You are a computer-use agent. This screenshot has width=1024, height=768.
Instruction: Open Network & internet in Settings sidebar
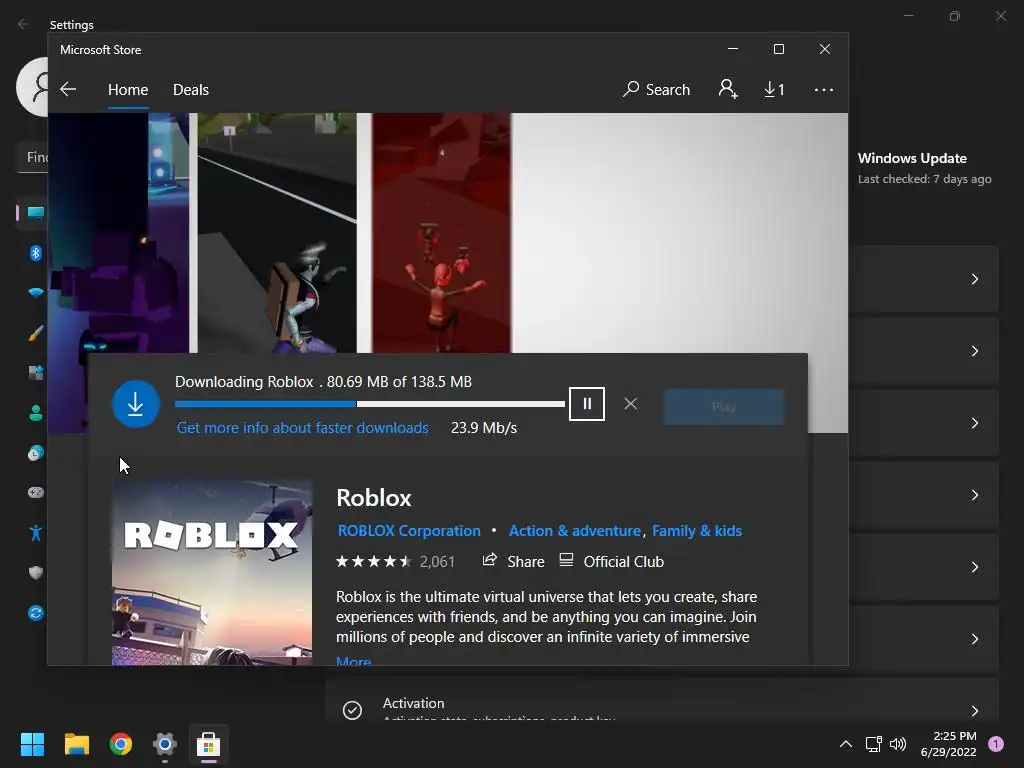(36, 293)
